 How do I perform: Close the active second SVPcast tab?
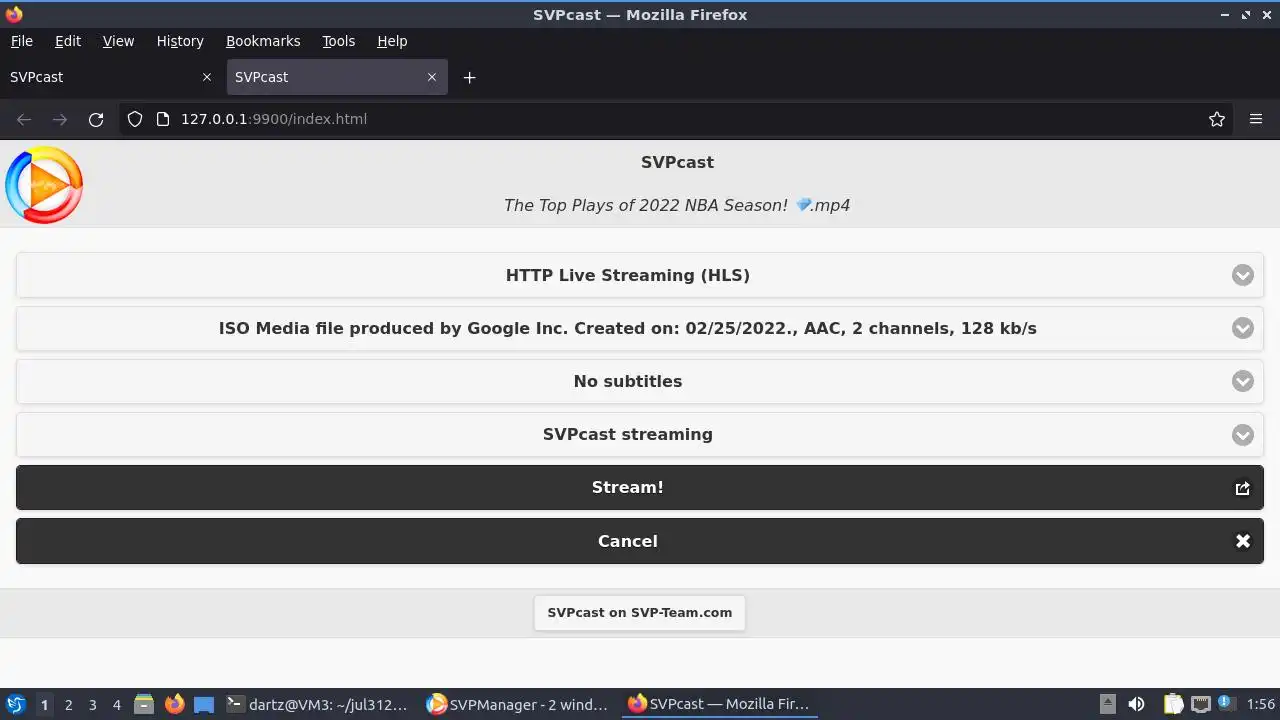tap(432, 77)
